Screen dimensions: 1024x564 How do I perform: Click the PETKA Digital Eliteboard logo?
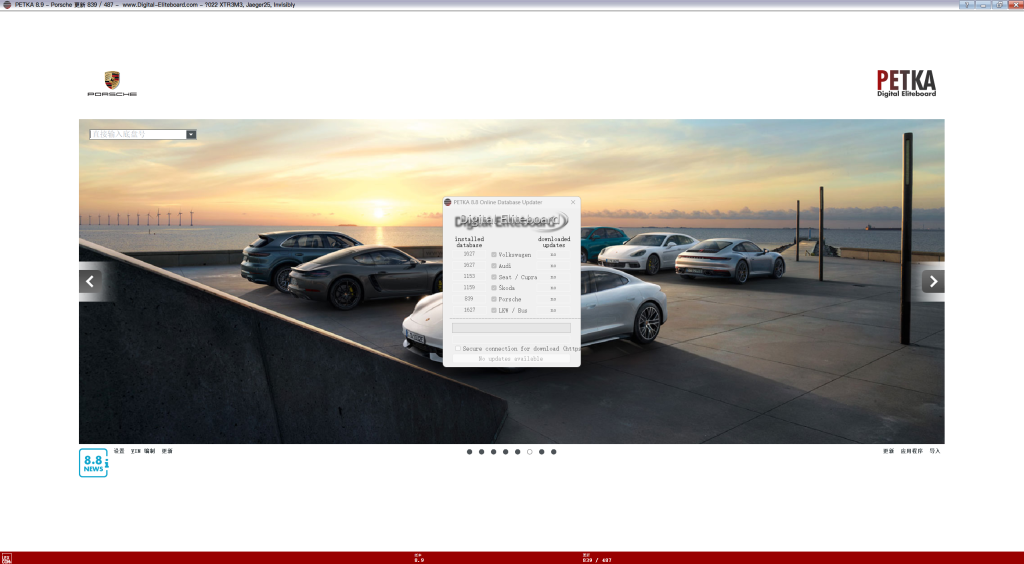click(906, 83)
